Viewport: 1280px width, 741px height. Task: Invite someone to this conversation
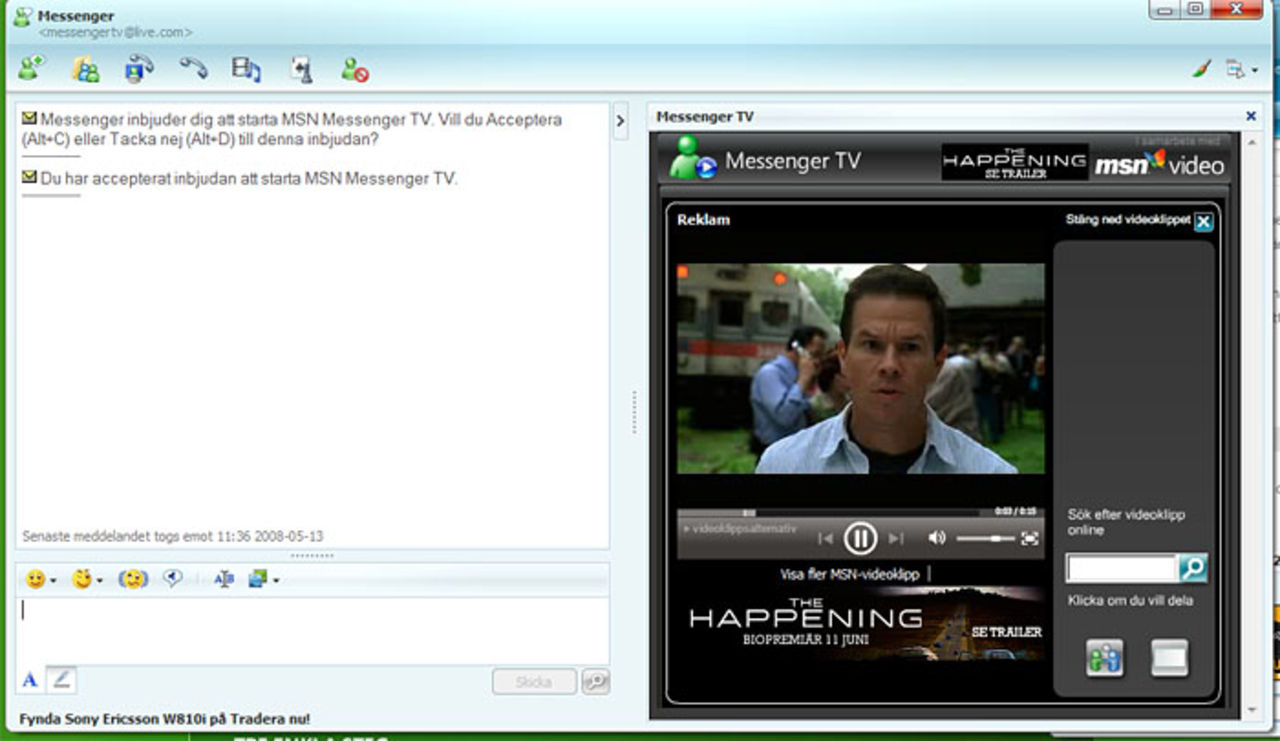point(31,69)
